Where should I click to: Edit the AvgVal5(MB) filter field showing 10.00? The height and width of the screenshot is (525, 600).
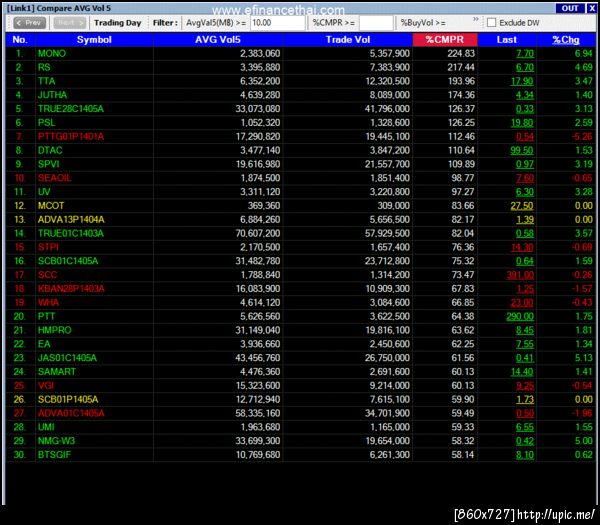click(x=277, y=23)
